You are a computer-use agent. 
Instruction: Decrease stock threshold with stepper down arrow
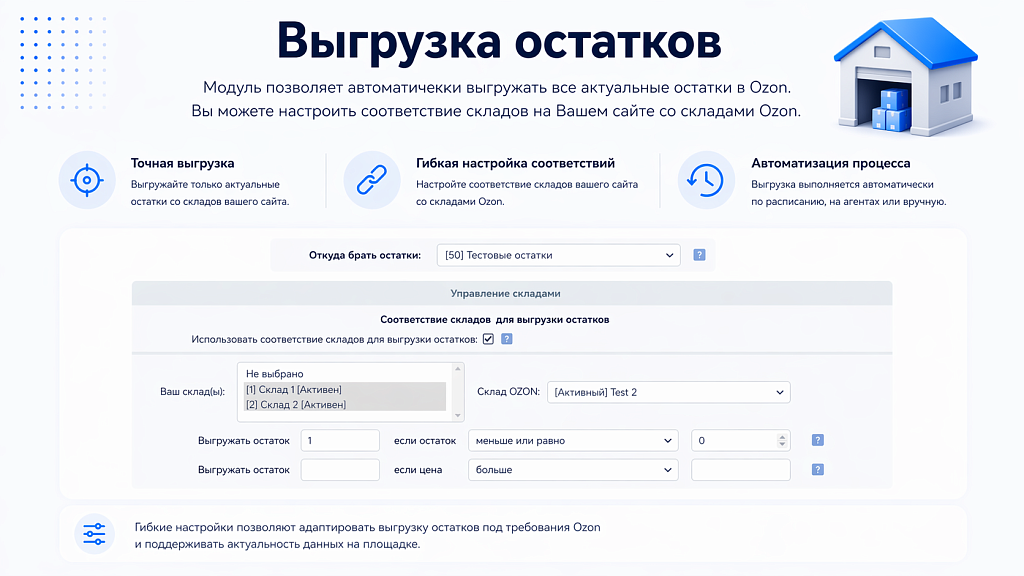[x=782, y=444]
